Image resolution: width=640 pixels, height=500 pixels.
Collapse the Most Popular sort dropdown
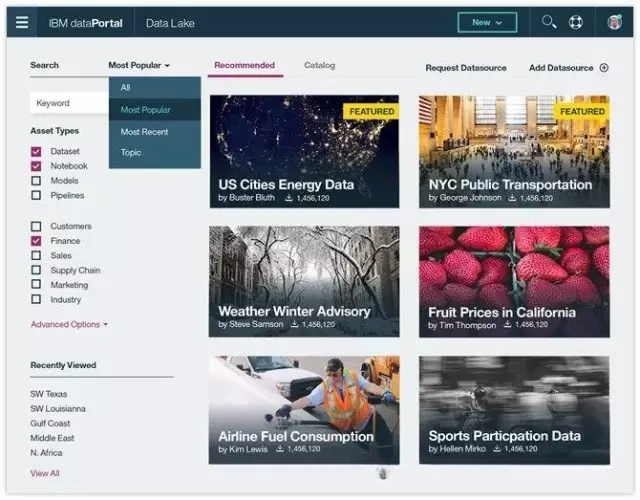point(139,65)
